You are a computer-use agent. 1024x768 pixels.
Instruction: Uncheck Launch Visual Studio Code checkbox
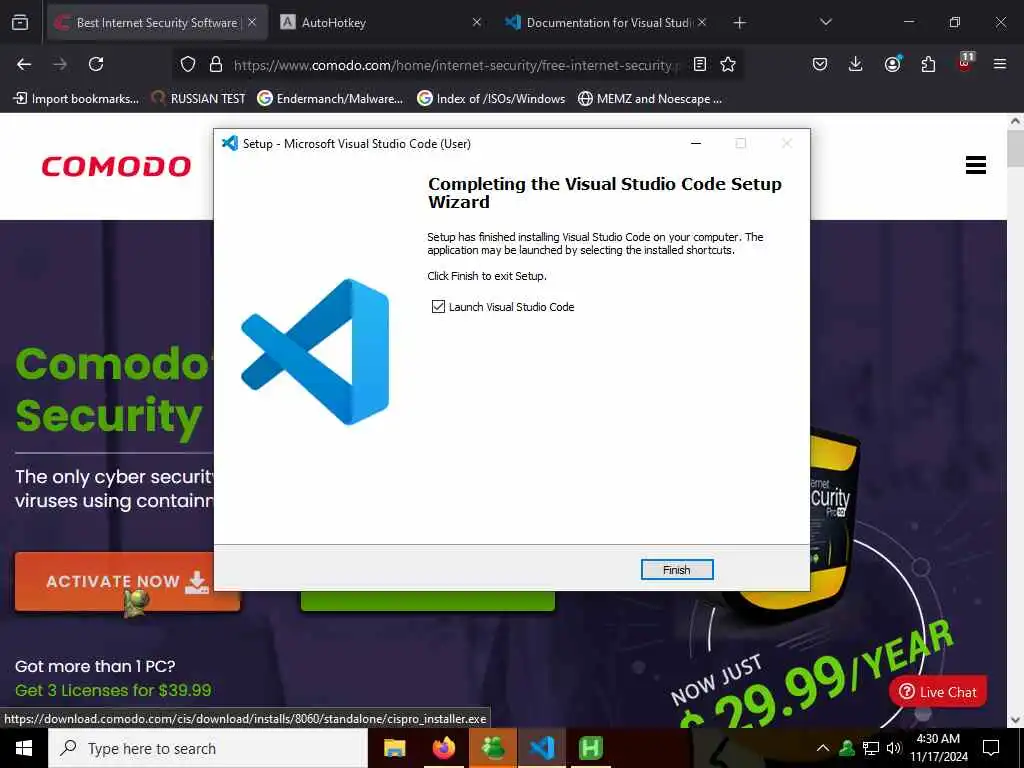click(438, 306)
